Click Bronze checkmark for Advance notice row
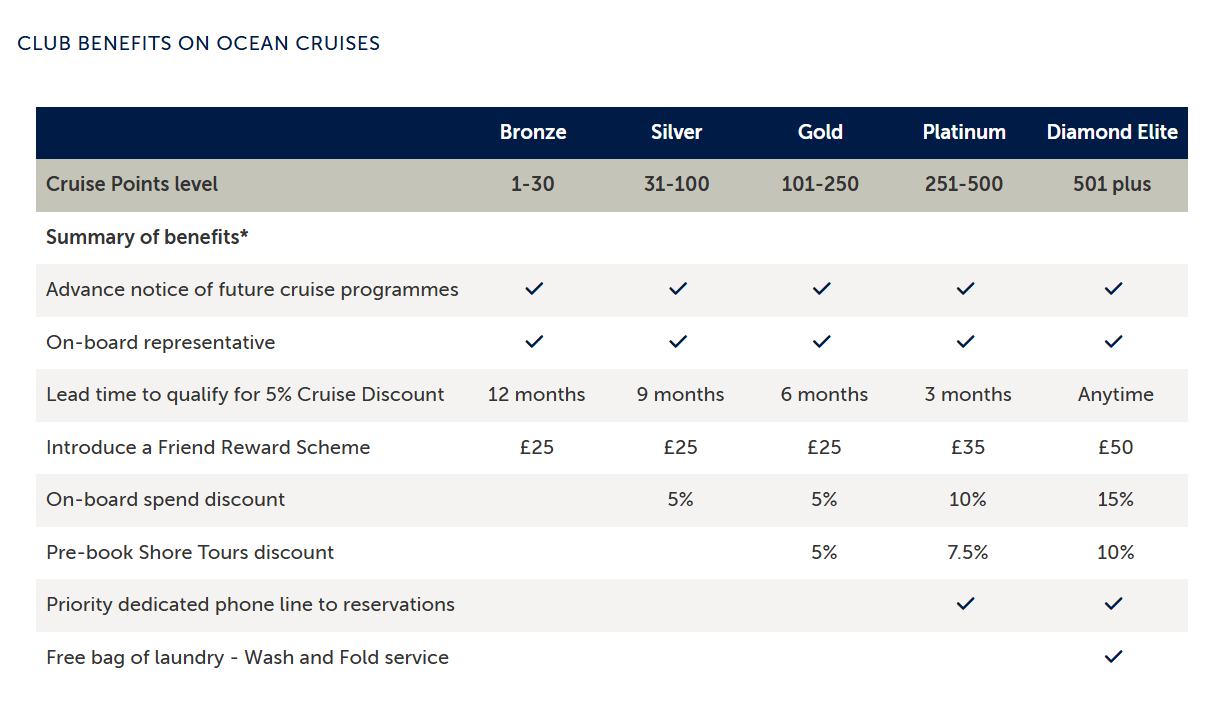Viewport: 1216px width, 702px height. pyautogui.click(x=534, y=289)
